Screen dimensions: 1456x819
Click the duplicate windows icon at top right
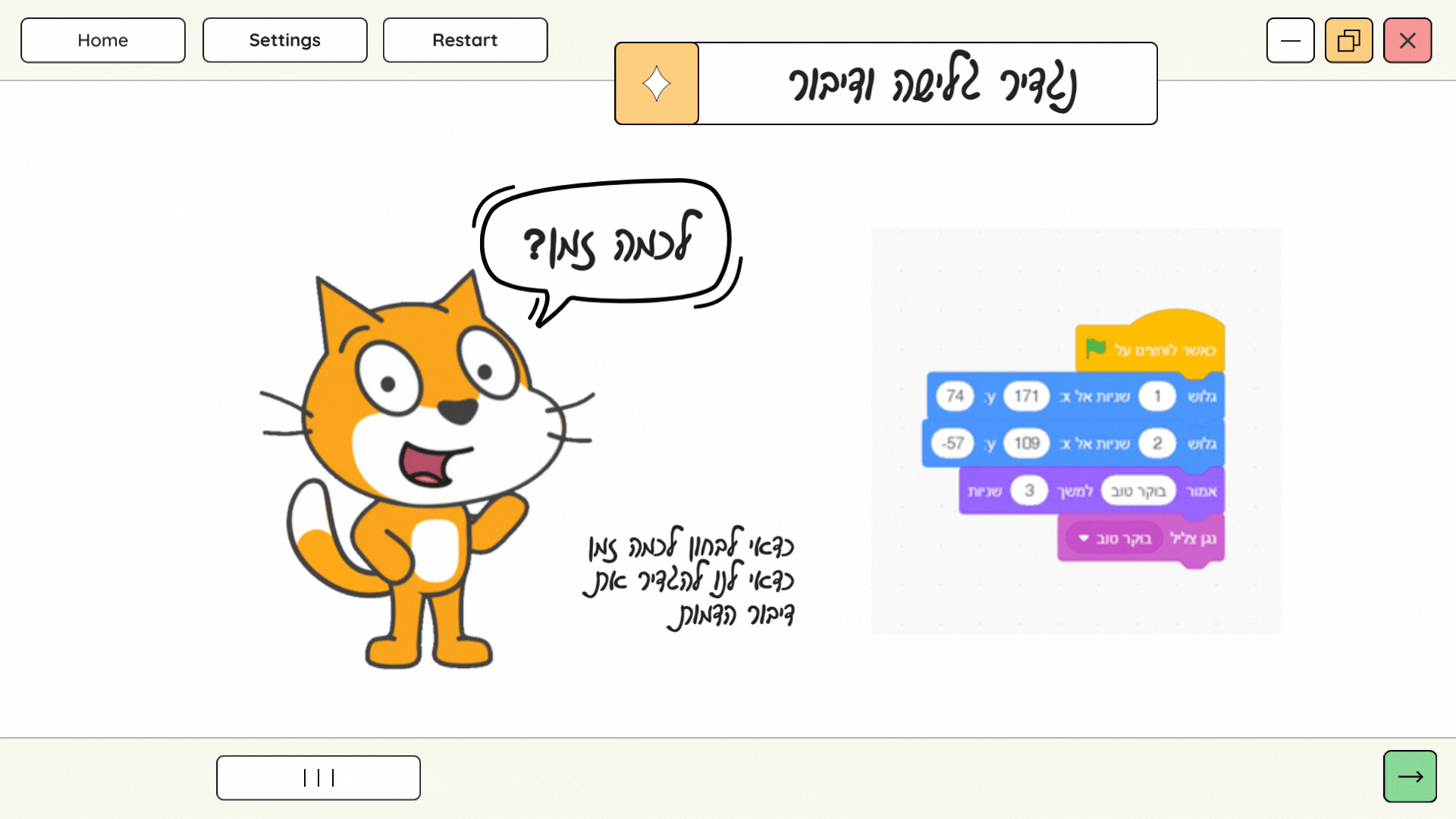(x=1348, y=40)
